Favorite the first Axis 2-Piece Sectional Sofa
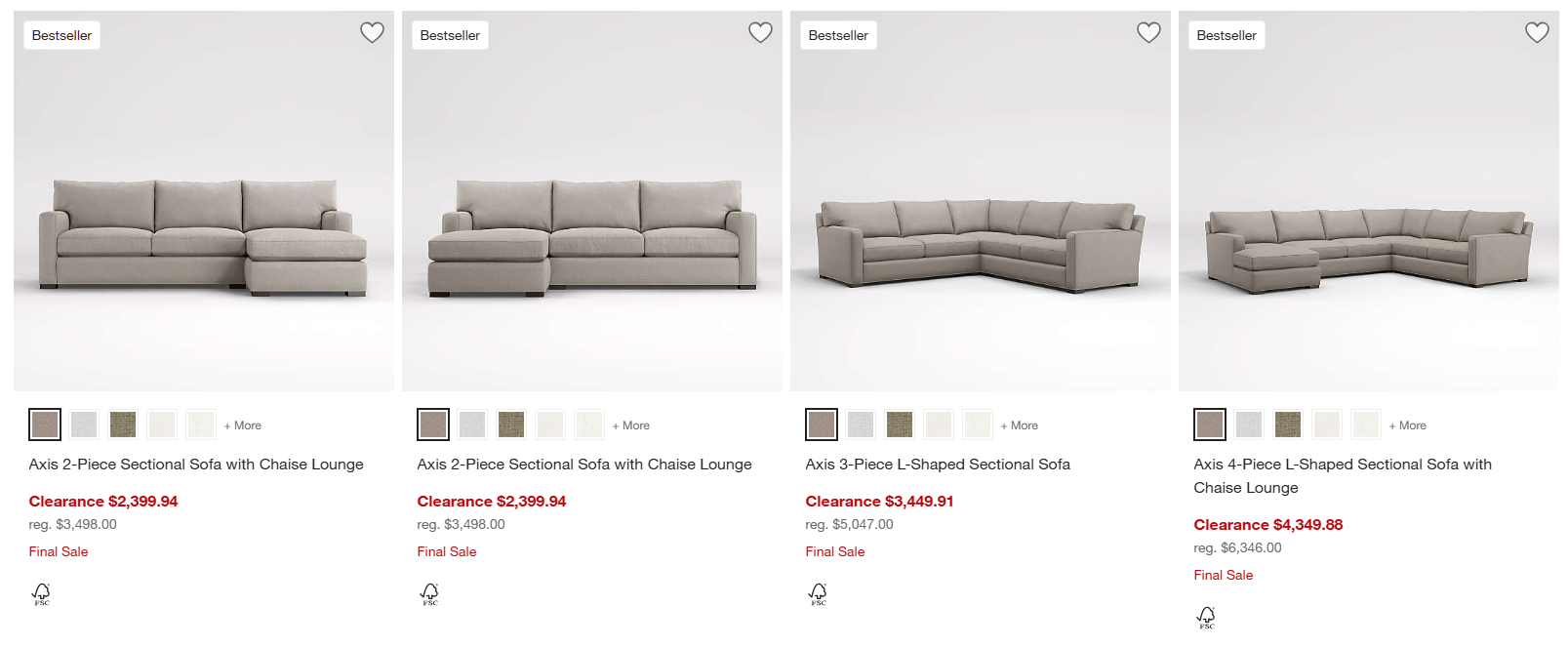The width and height of the screenshot is (1568, 647). (372, 32)
